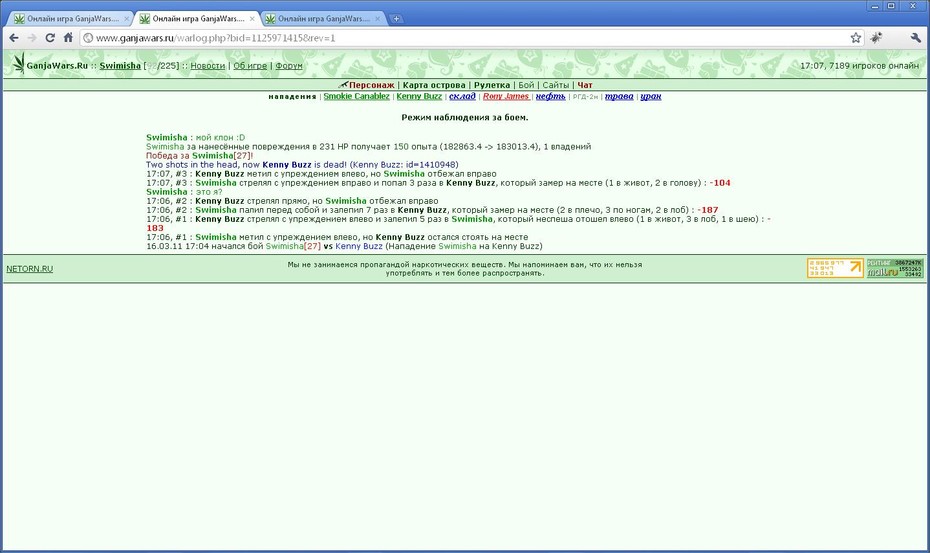Click Kenny Buzz name in death message

click(286, 164)
